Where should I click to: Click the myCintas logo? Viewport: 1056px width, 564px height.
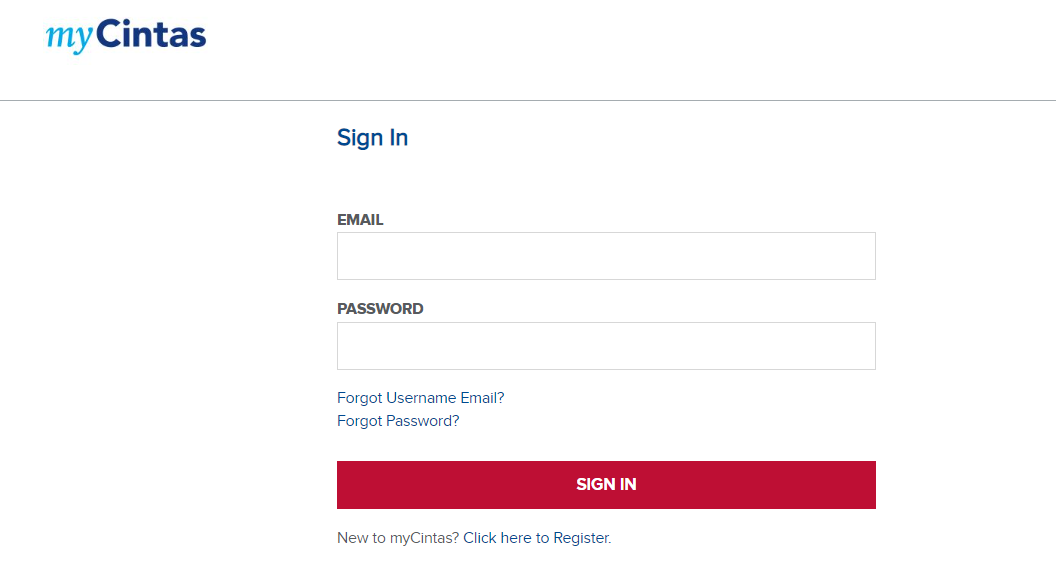(126, 36)
